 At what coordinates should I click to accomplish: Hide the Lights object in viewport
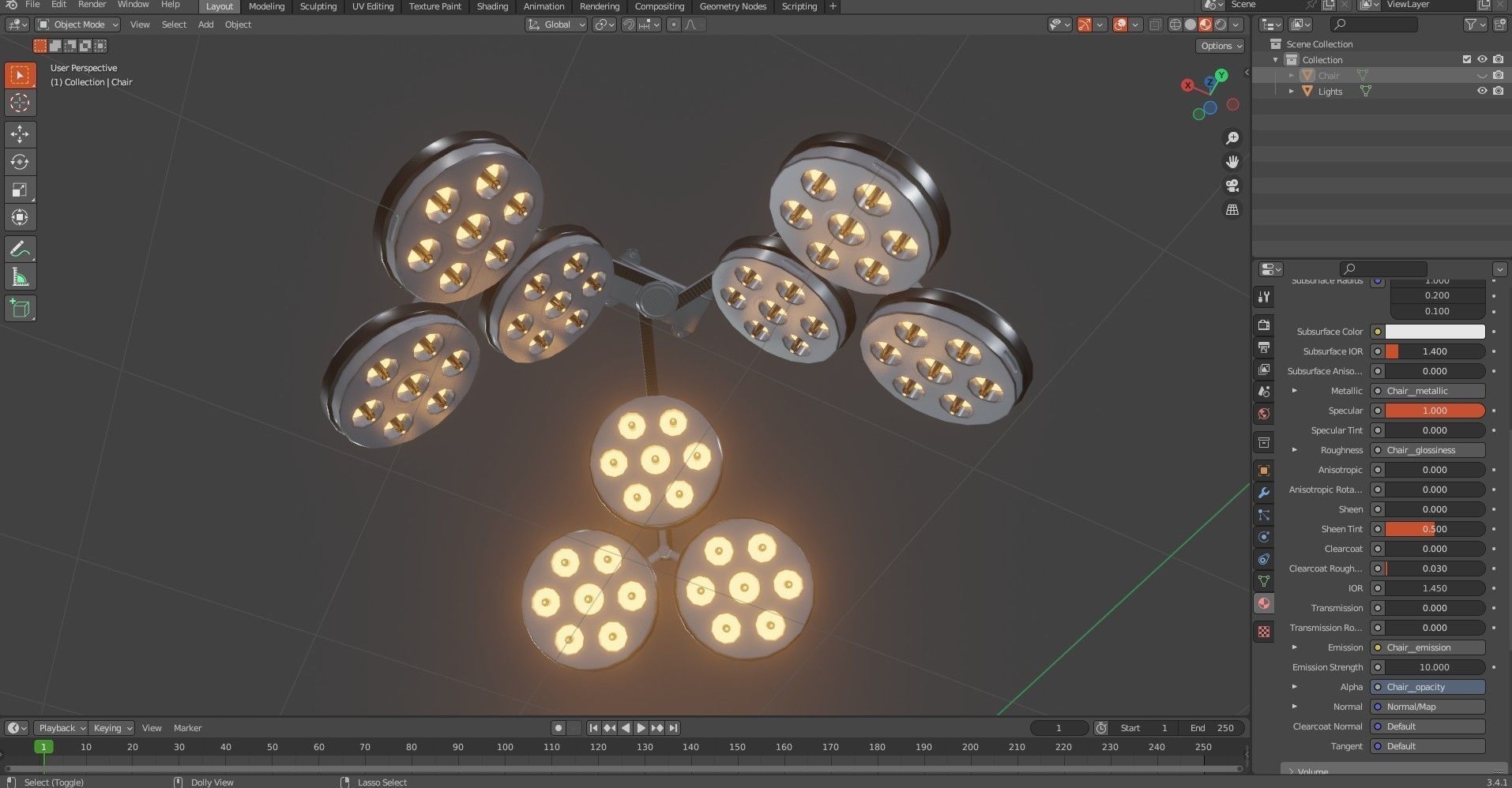[x=1482, y=91]
